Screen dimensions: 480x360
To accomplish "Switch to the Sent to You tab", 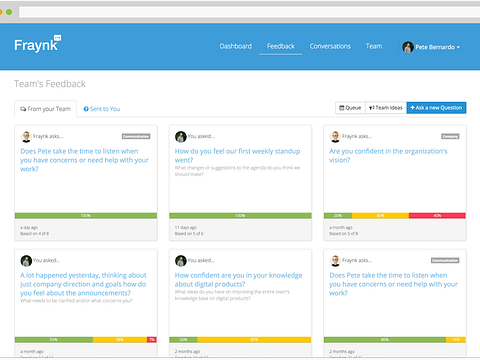I will pyautogui.click(x=102, y=109).
